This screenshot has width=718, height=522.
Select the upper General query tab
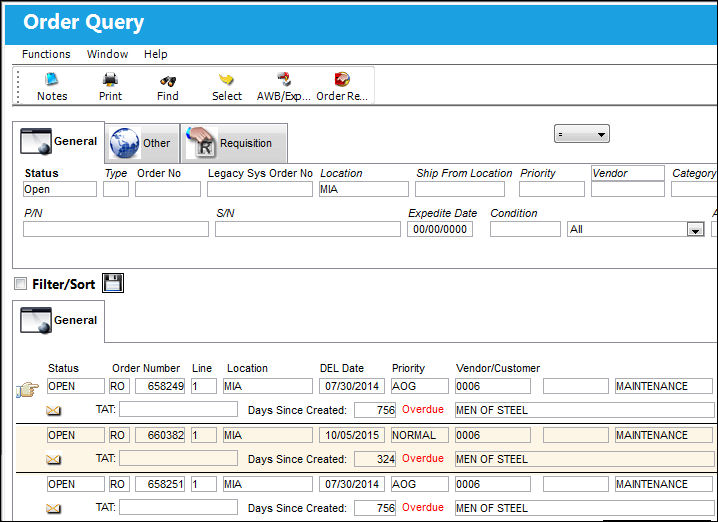(x=59, y=141)
